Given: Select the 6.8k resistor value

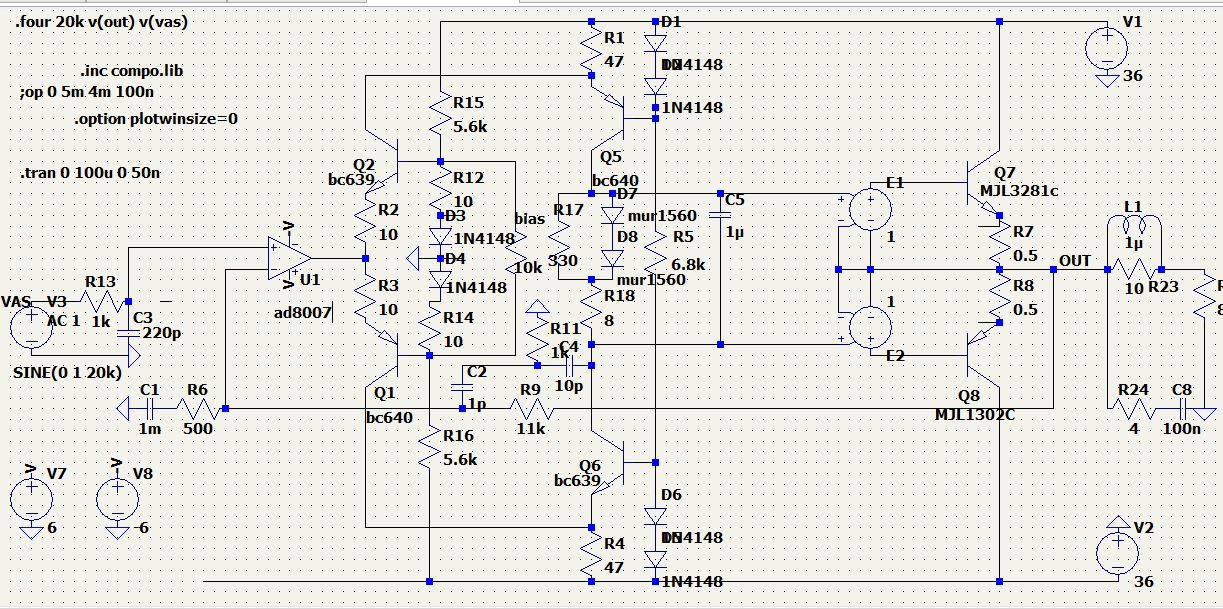Looking at the screenshot, I should tap(689, 265).
